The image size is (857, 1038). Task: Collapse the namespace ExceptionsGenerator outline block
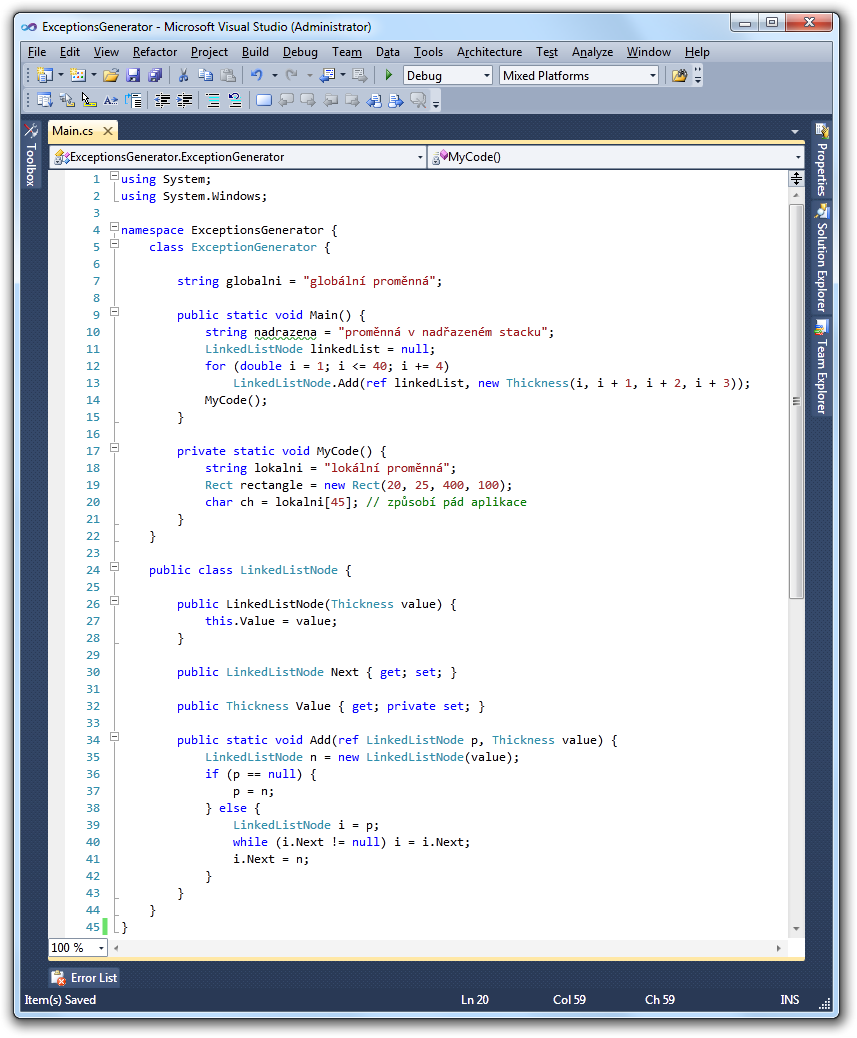point(114,227)
